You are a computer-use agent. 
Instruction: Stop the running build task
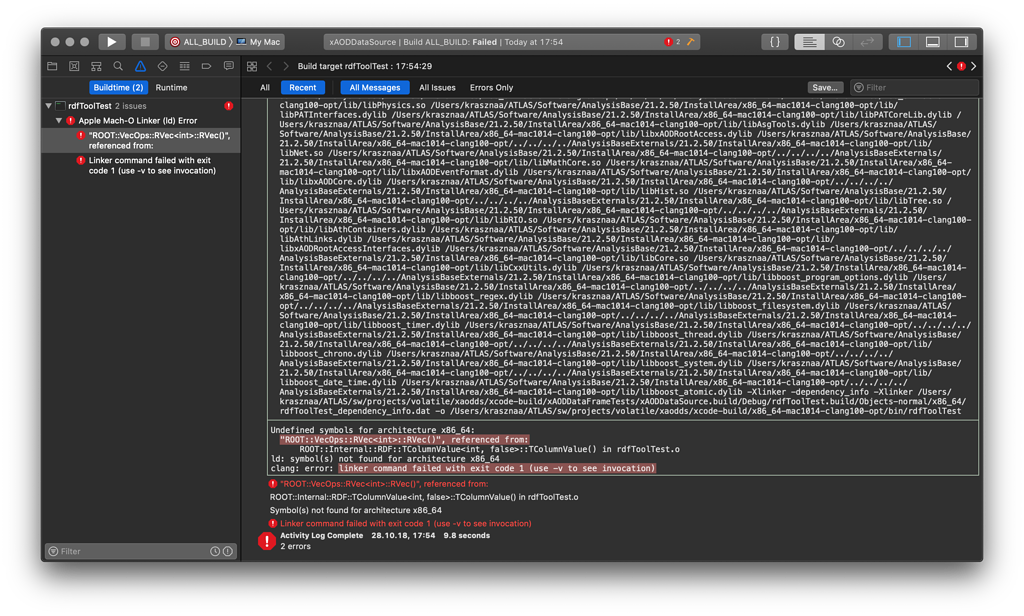[x=145, y=42]
